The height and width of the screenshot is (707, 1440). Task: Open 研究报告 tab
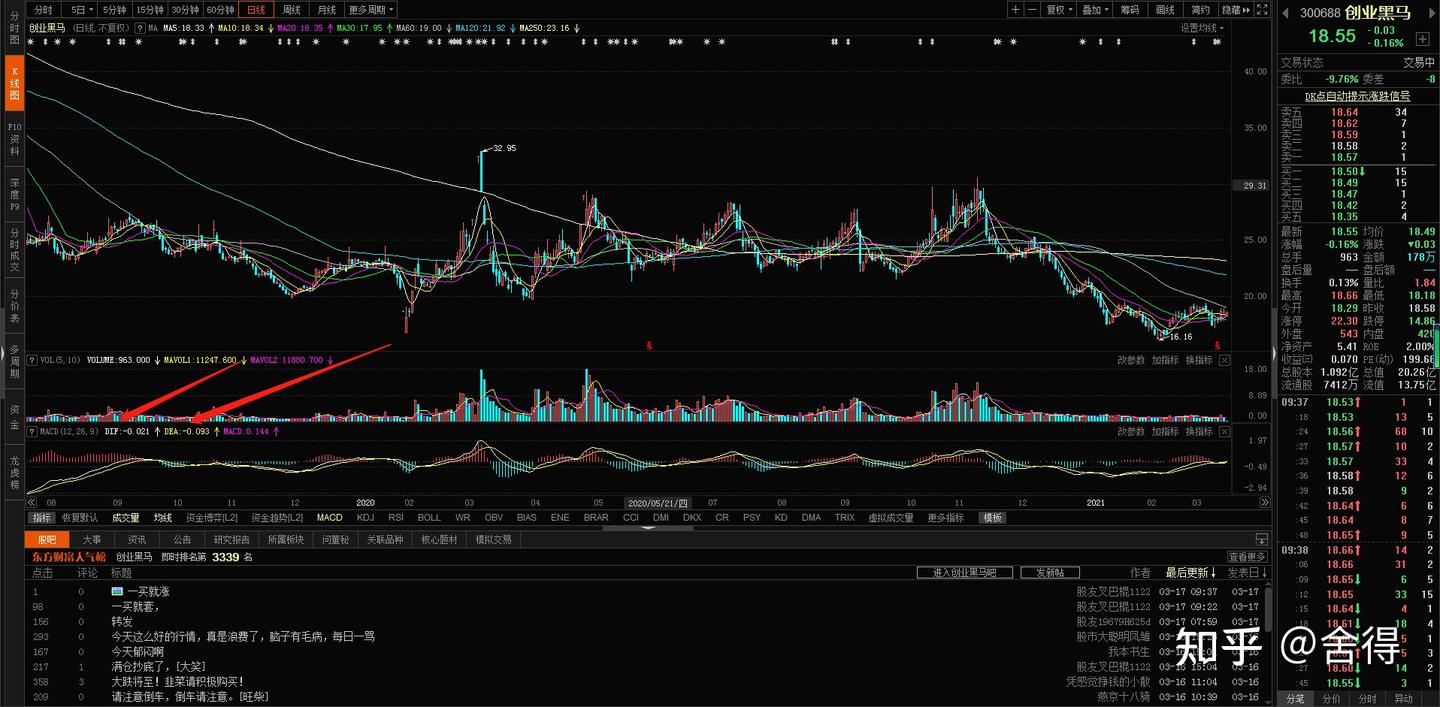[x=232, y=539]
